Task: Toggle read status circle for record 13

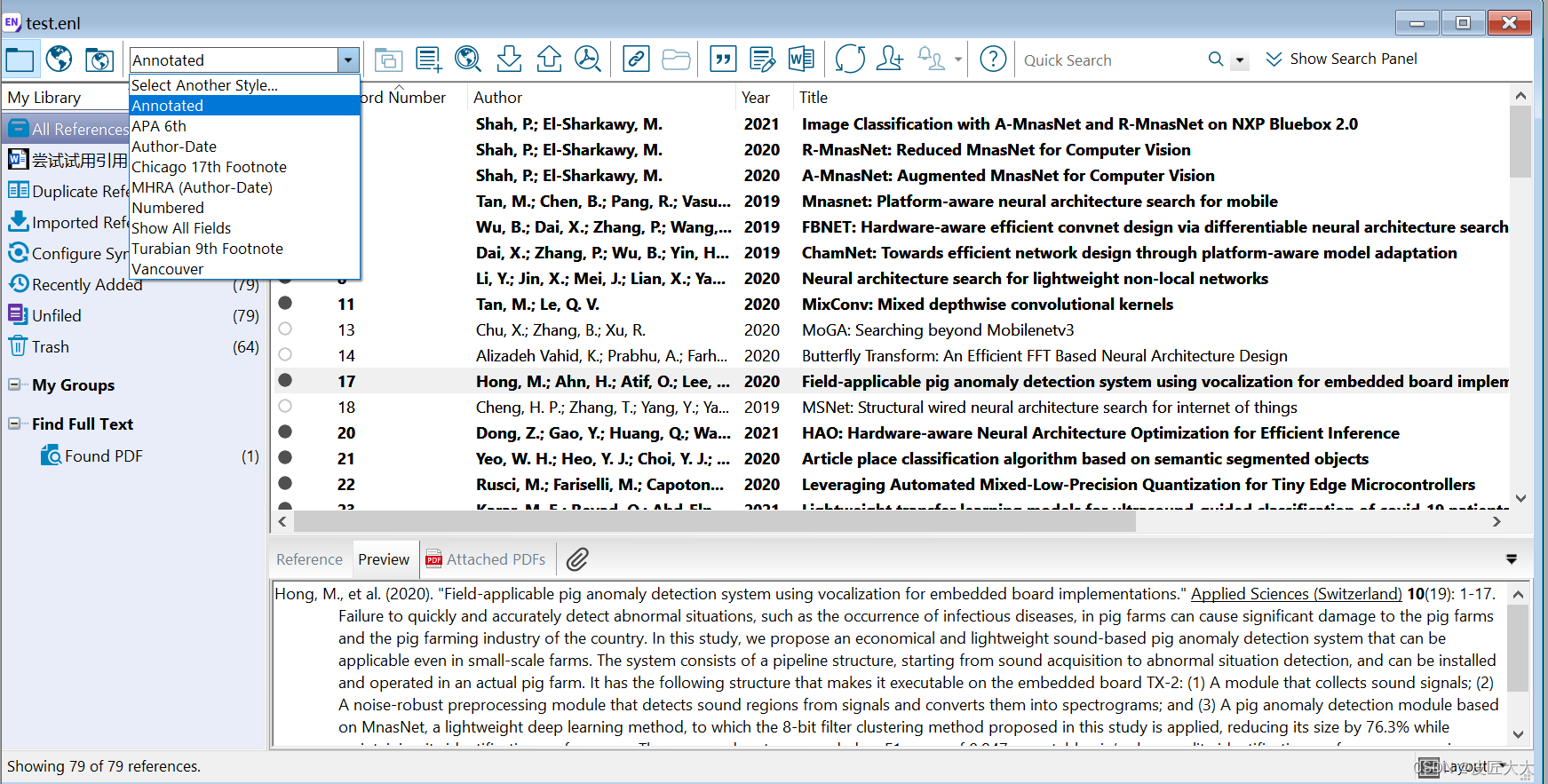Action: 285,329
